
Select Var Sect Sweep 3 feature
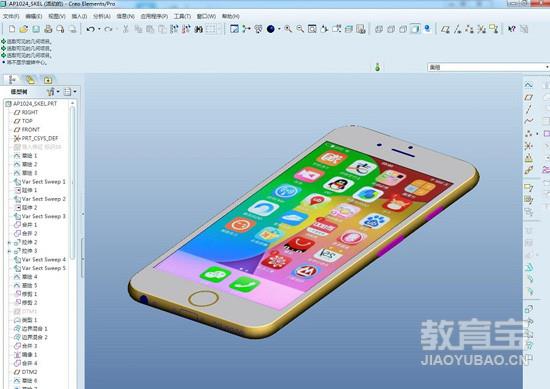click(x=40, y=216)
